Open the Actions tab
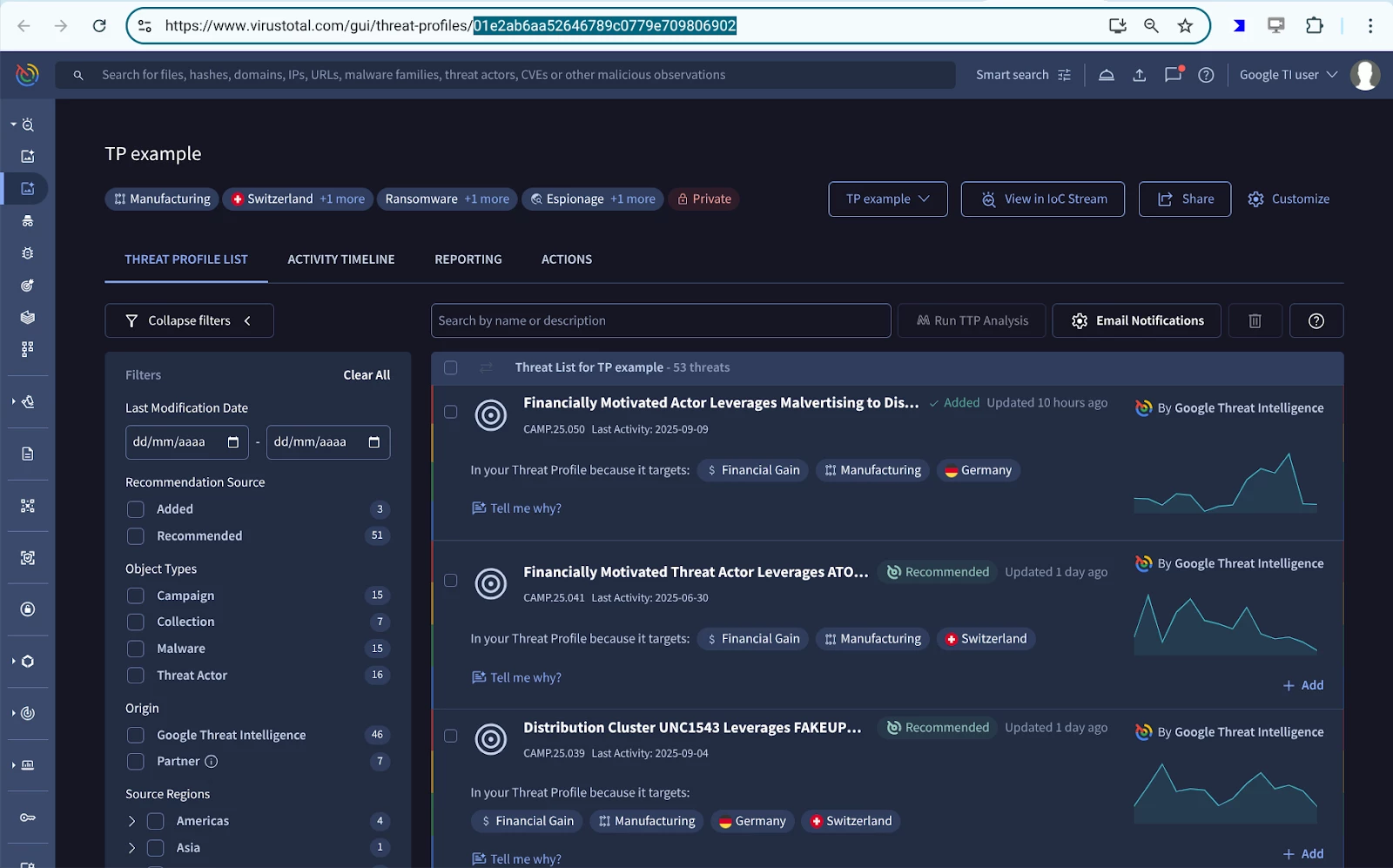1393x868 pixels. (567, 259)
